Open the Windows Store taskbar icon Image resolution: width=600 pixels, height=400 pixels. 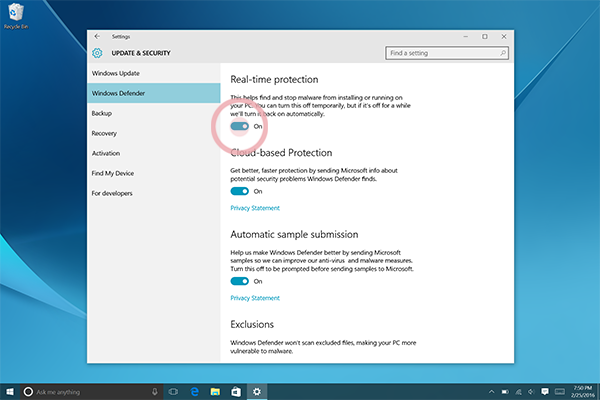(x=236, y=392)
